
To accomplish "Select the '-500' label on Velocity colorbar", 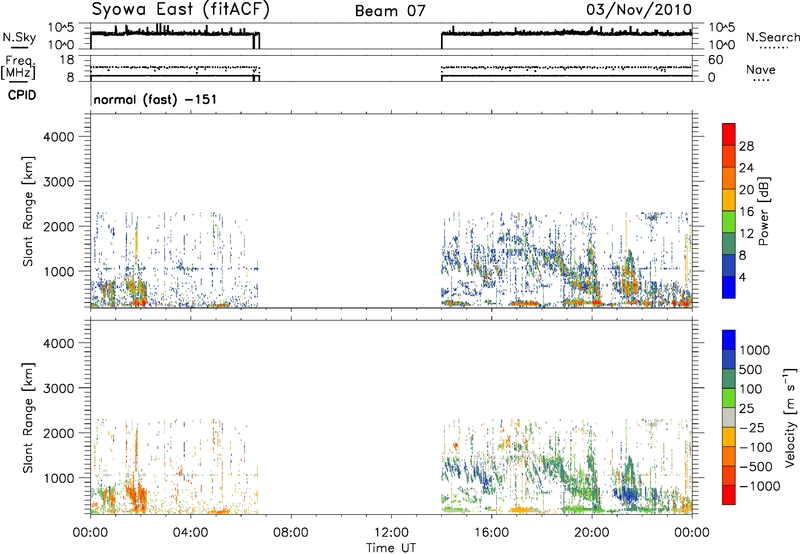I will pyautogui.click(x=756, y=466).
